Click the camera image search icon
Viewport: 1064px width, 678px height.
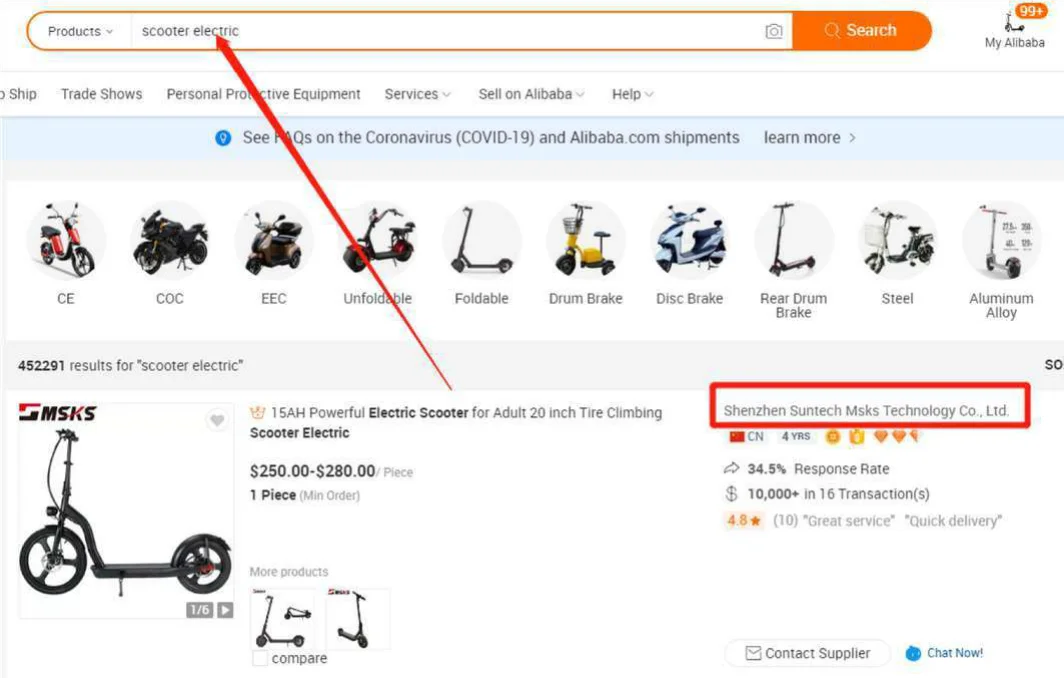tap(774, 31)
